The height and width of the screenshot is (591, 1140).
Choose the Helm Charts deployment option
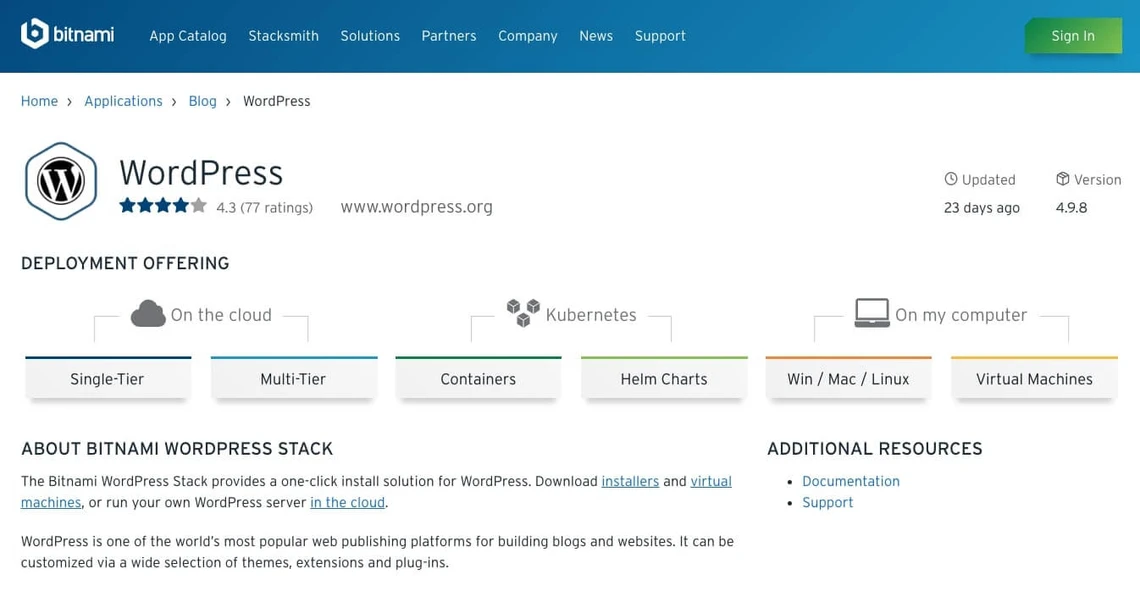coord(664,379)
